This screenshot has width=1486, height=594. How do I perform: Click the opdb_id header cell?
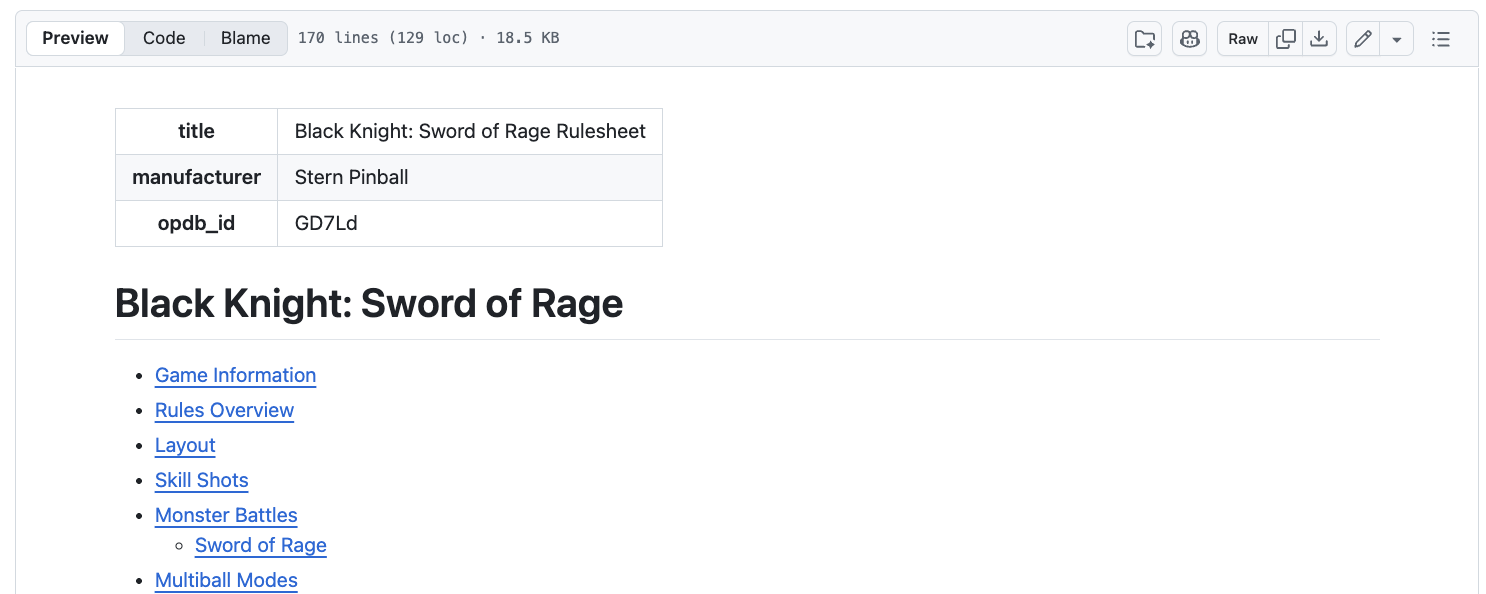[197, 223]
